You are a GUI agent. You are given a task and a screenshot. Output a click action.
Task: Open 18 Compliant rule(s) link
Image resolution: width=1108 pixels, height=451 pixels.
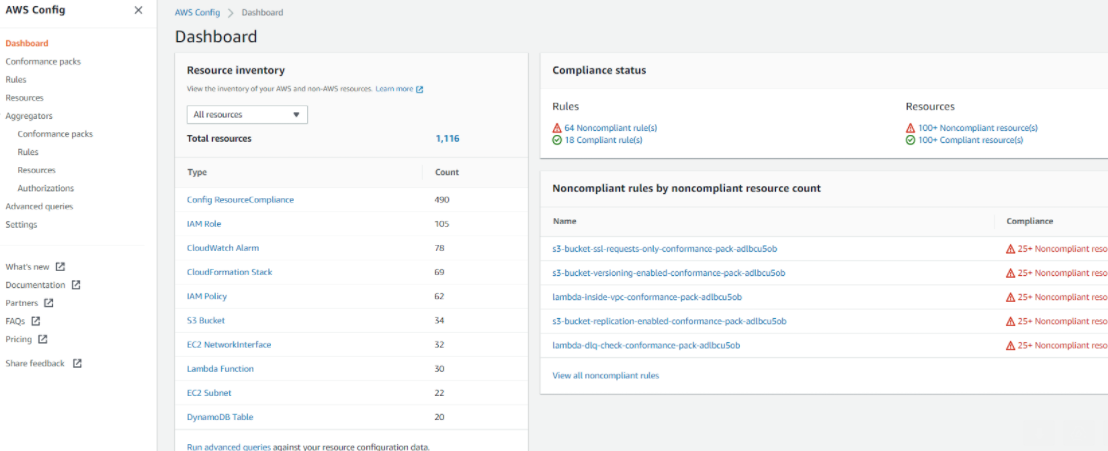click(603, 140)
